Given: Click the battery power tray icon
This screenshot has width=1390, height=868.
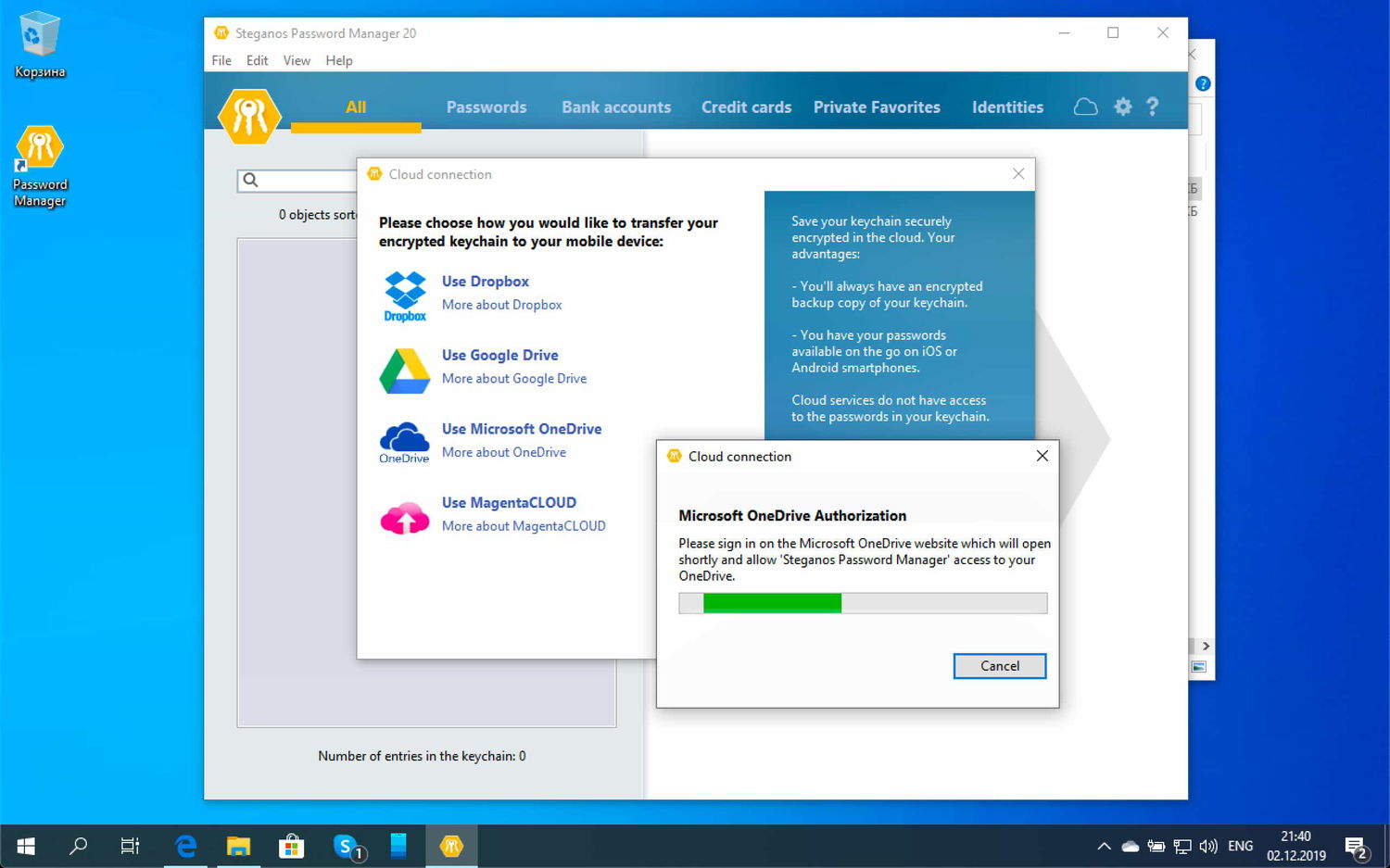Looking at the screenshot, I should (1156, 846).
